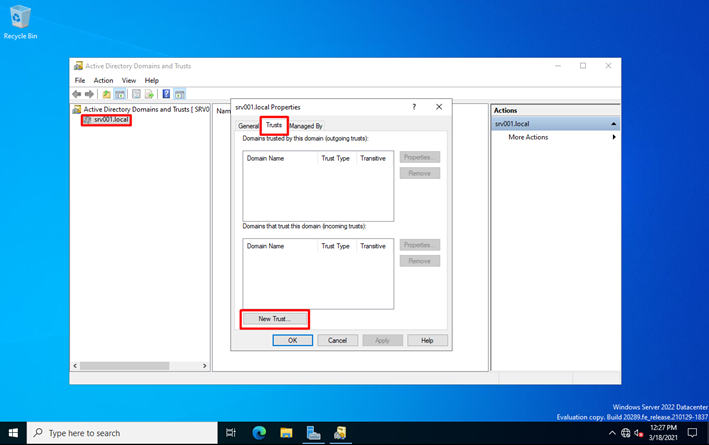Switch to the General tab
This screenshot has width=709, height=445.
(249, 126)
